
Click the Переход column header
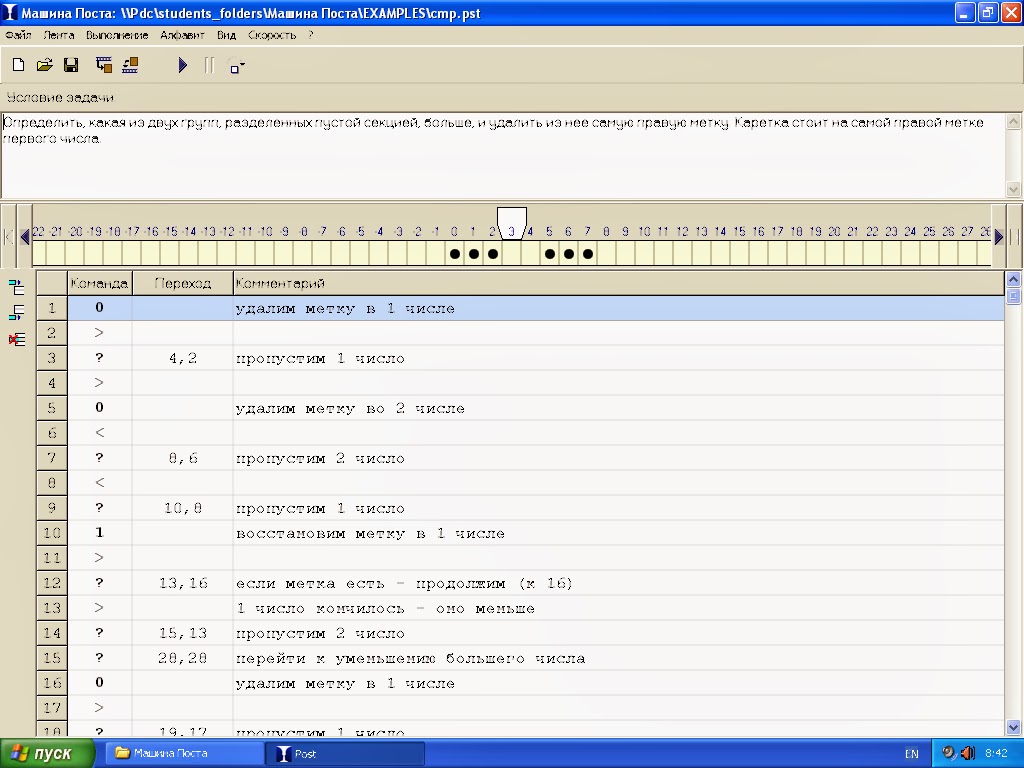[183, 283]
